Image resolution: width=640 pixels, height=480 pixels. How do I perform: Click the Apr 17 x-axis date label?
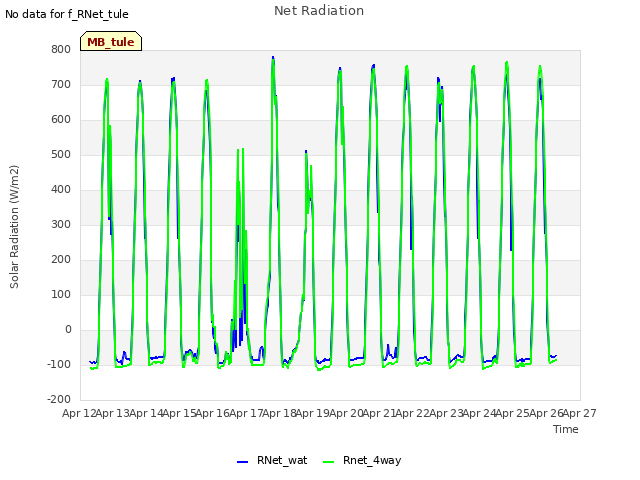click(246, 413)
